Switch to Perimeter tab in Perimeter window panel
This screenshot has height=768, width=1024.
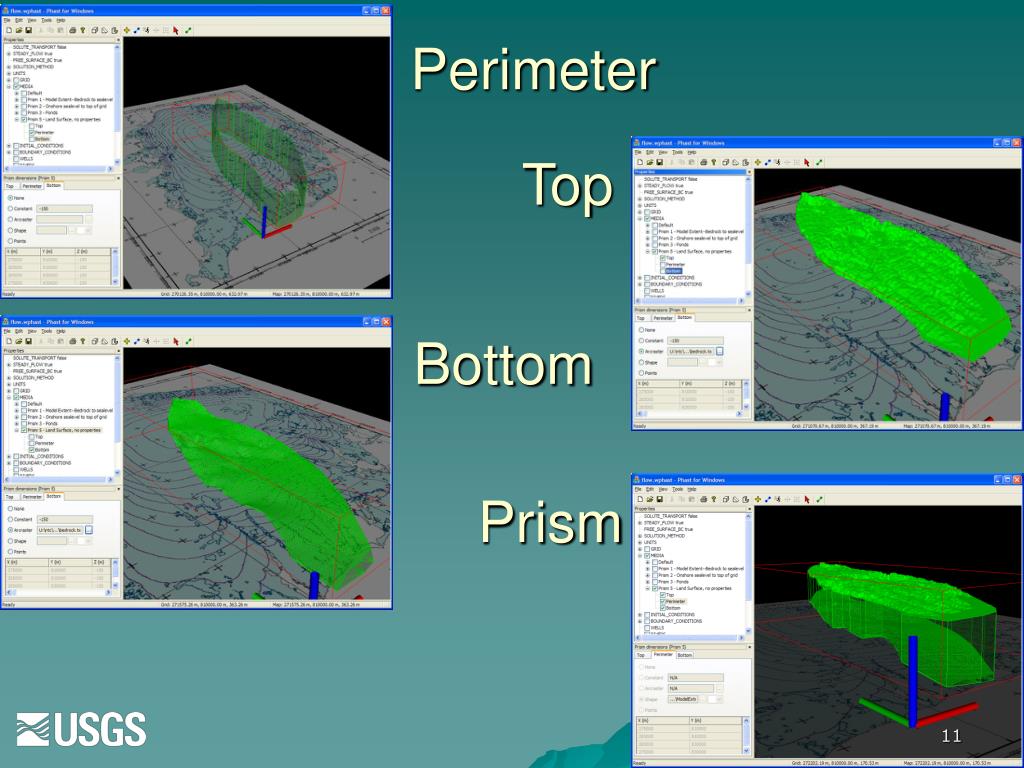click(x=31, y=185)
